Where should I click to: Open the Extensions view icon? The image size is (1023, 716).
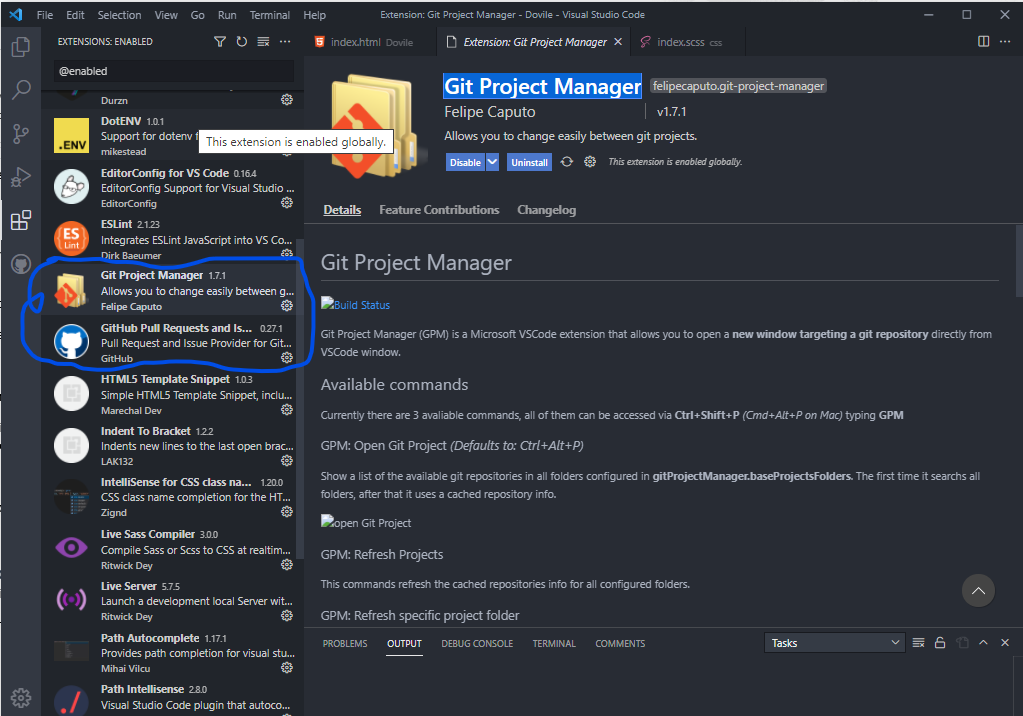click(x=21, y=221)
